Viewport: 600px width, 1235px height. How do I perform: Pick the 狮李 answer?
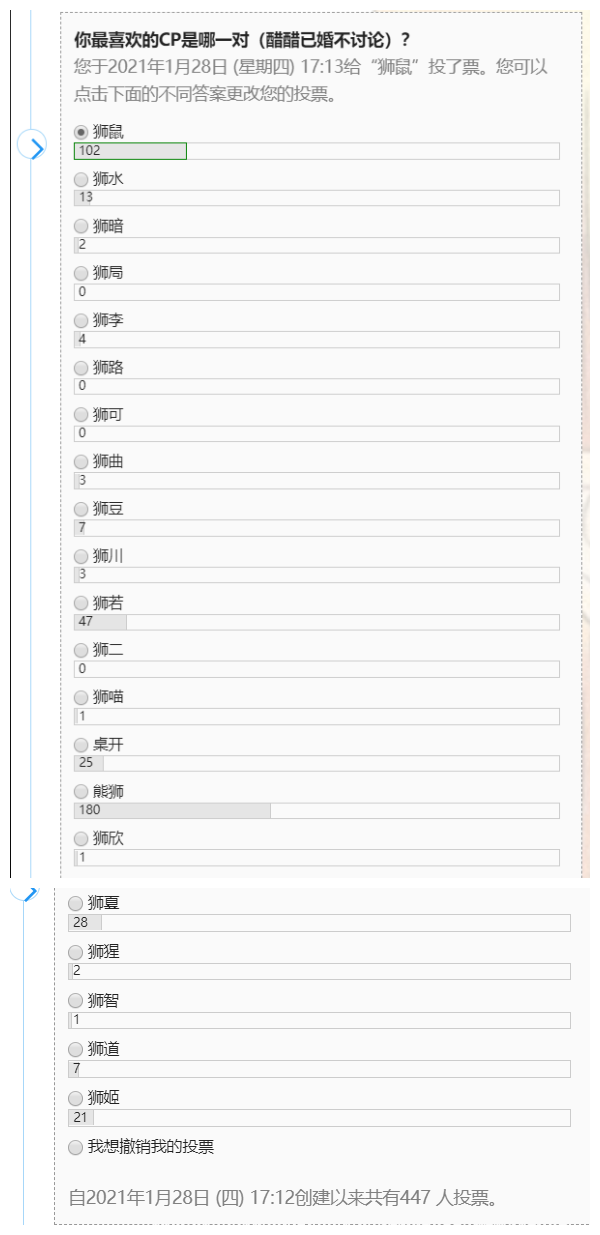coord(81,320)
